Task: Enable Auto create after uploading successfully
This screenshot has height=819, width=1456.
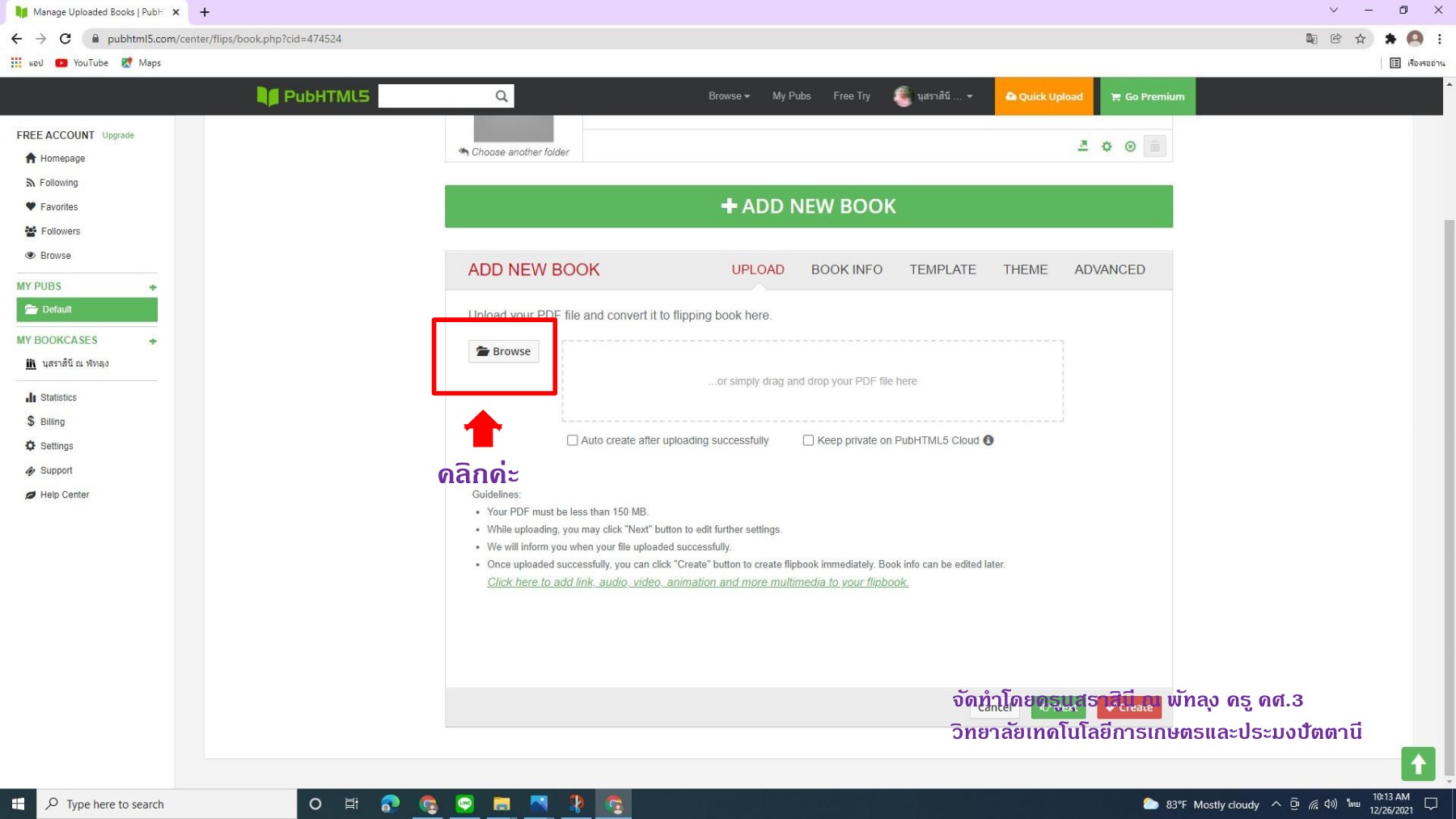Action: click(573, 440)
